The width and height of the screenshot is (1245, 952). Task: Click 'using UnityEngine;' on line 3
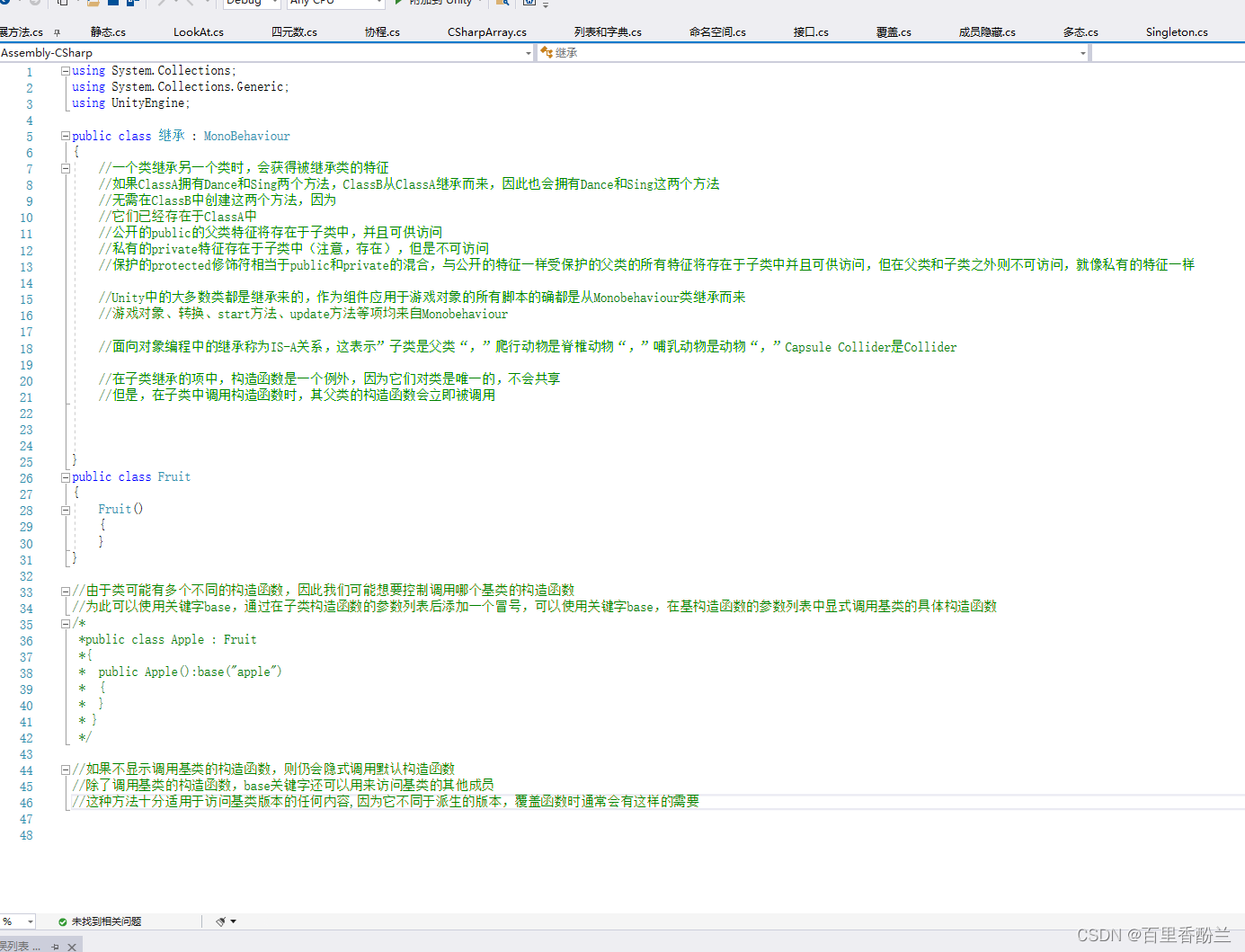(x=131, y=103)
